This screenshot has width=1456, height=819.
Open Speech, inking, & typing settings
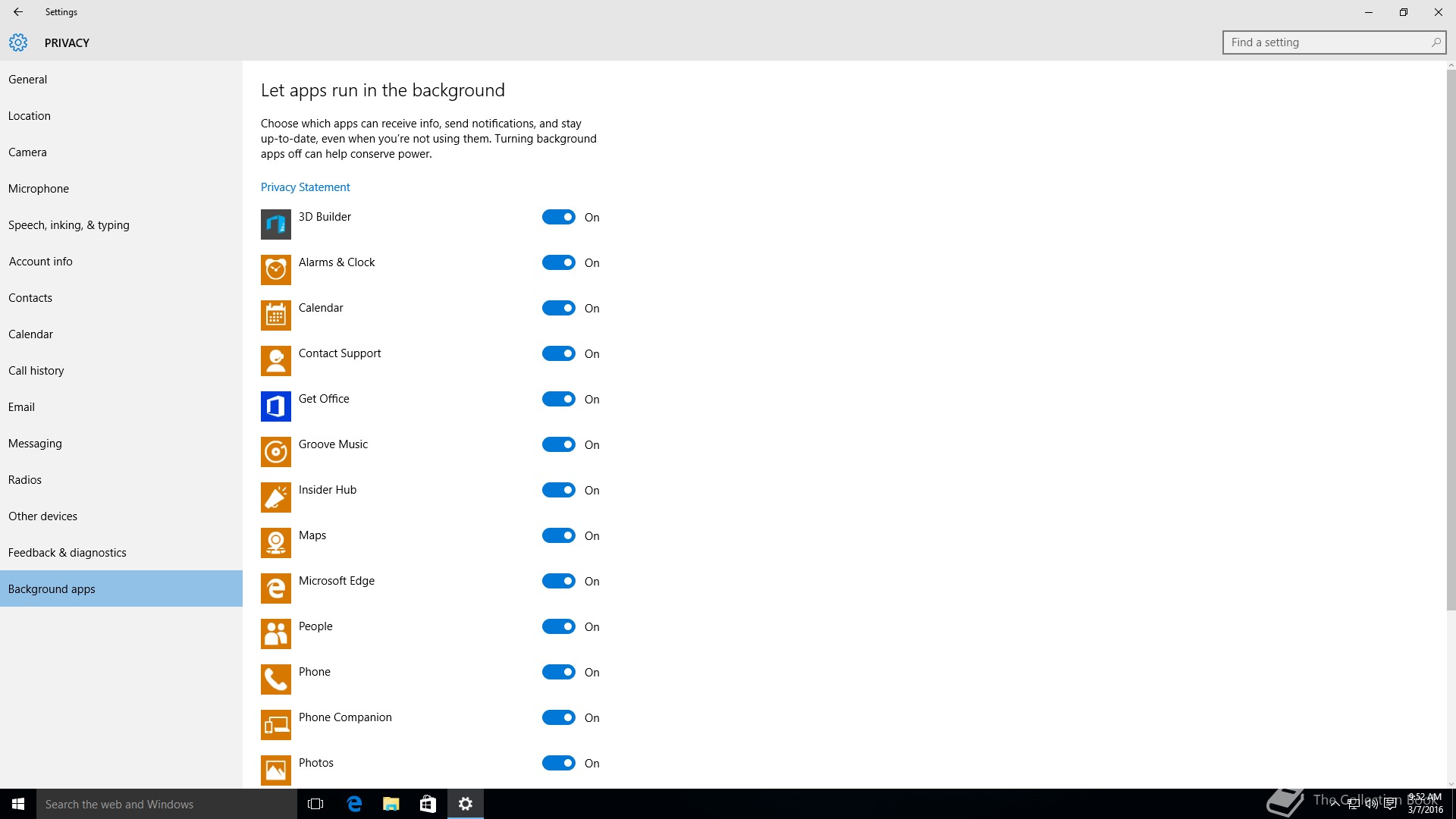[121, 224]
